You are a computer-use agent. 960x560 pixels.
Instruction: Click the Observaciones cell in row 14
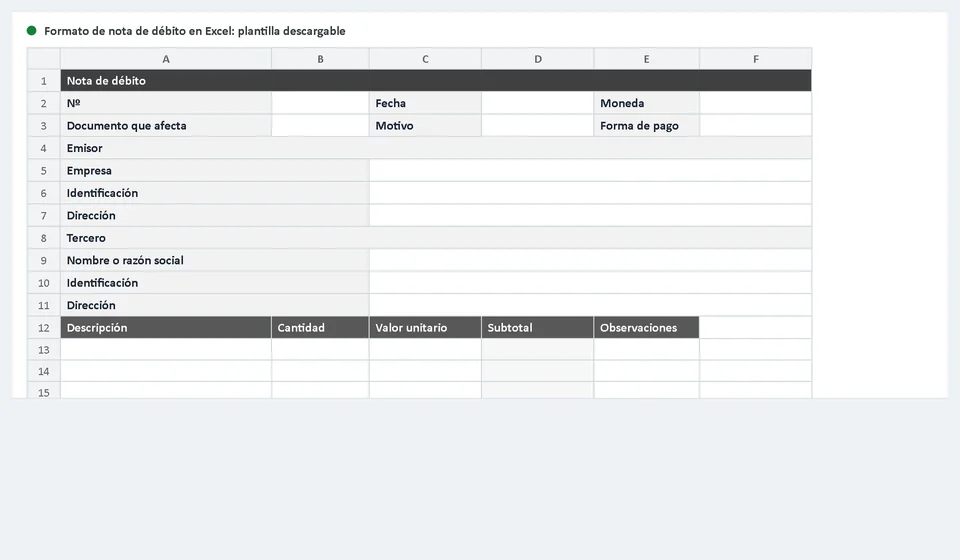646,371
